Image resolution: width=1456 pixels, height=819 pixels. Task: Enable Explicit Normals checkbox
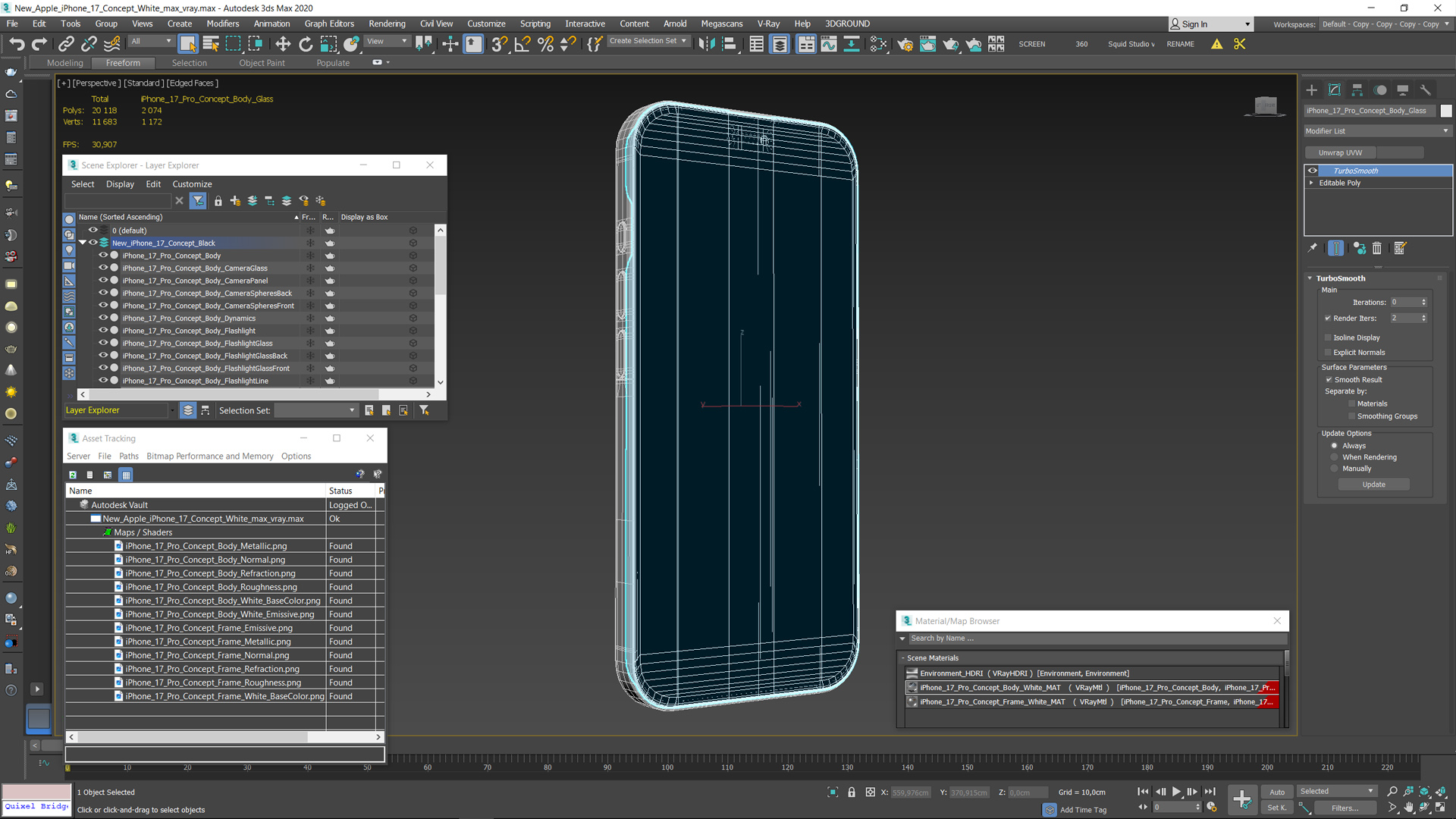tap(1328, 353)
